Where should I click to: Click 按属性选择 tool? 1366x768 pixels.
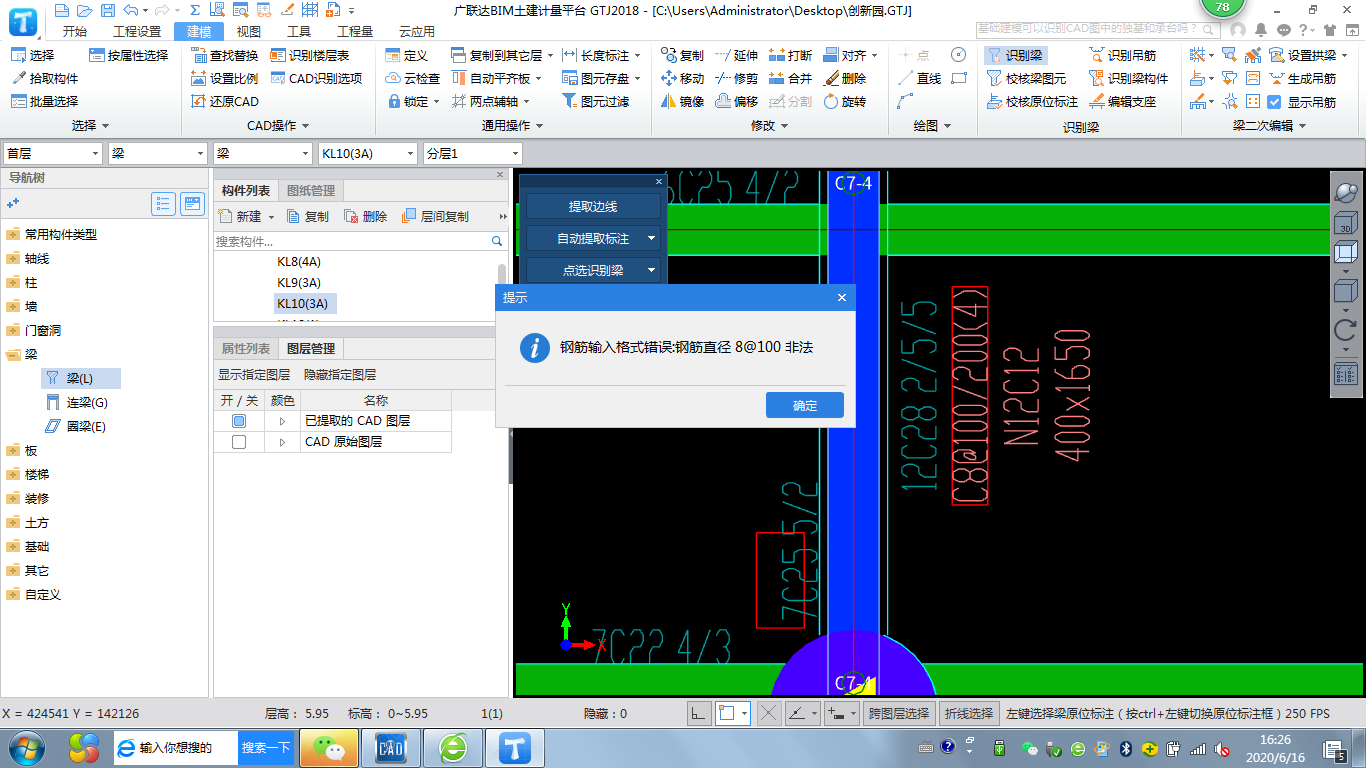click(x=128, y=55)
